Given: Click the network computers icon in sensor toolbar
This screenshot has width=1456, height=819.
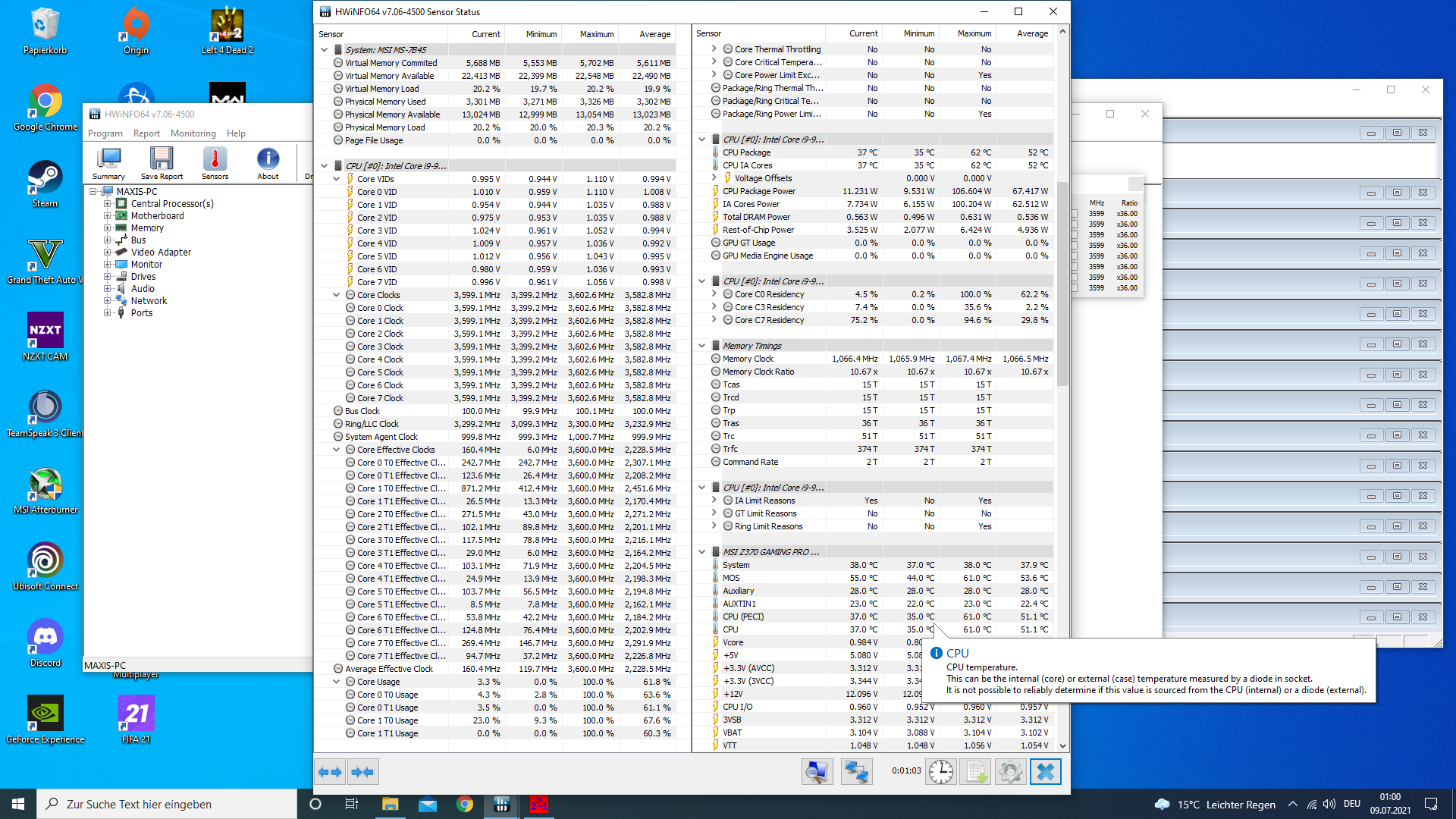Looking at the screenshot, I should (856, 772).
